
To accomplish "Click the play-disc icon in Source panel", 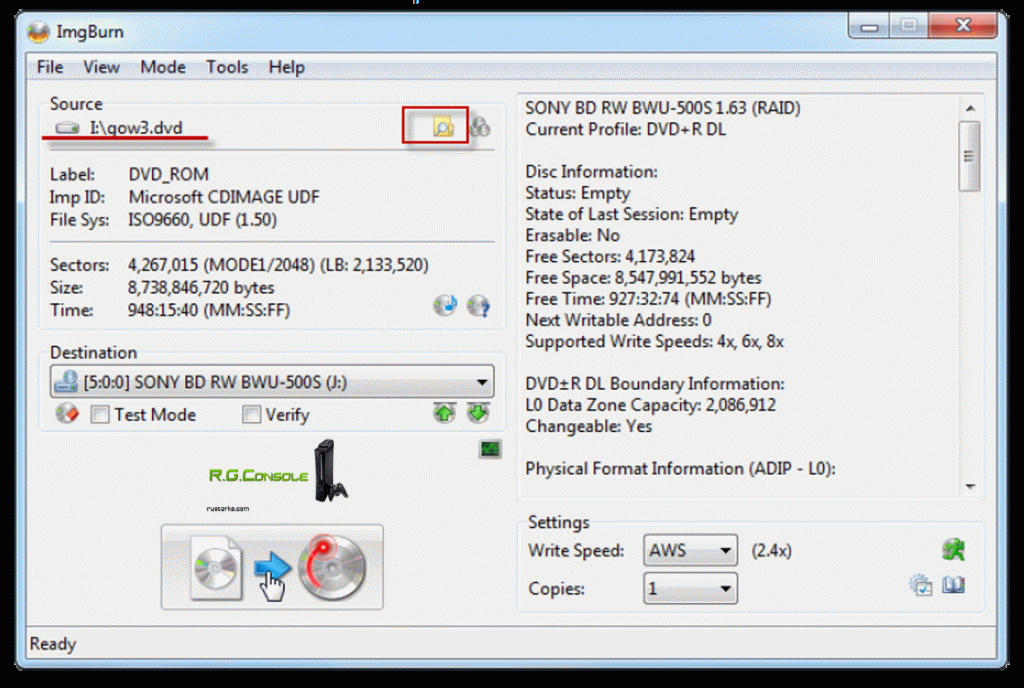I will pyautogui.click(x=445, y=305).
